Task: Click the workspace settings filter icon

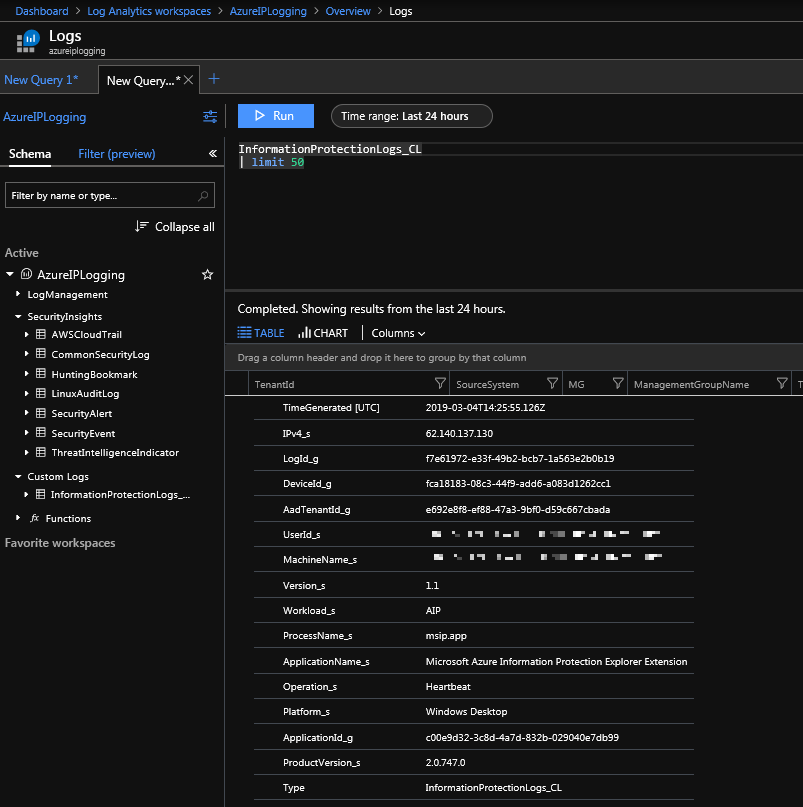Action: [x=210, y=117]
